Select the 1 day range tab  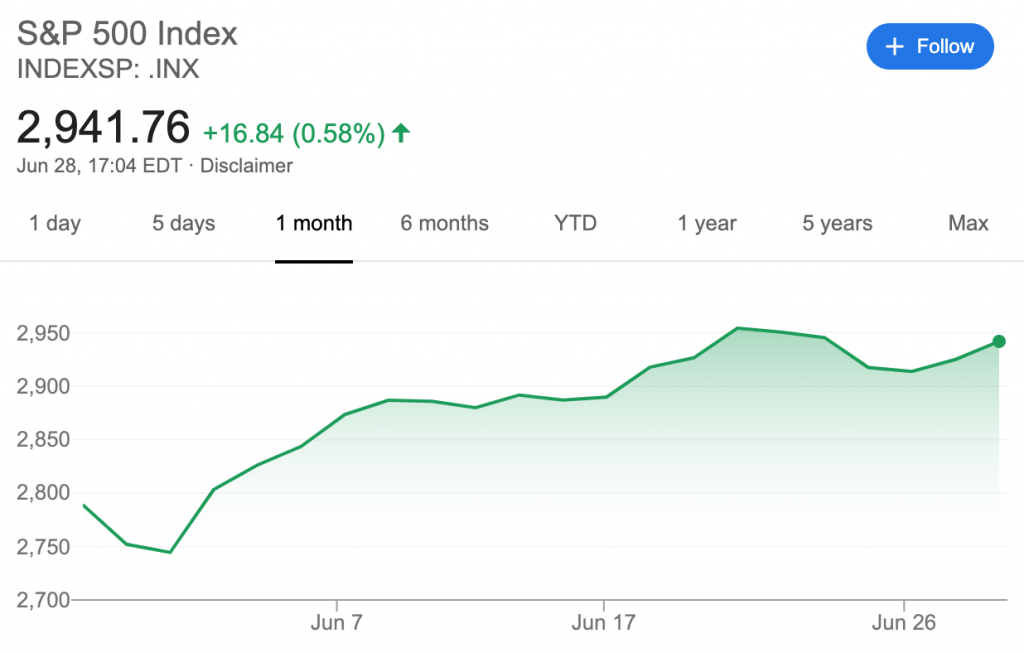point(55,223)
